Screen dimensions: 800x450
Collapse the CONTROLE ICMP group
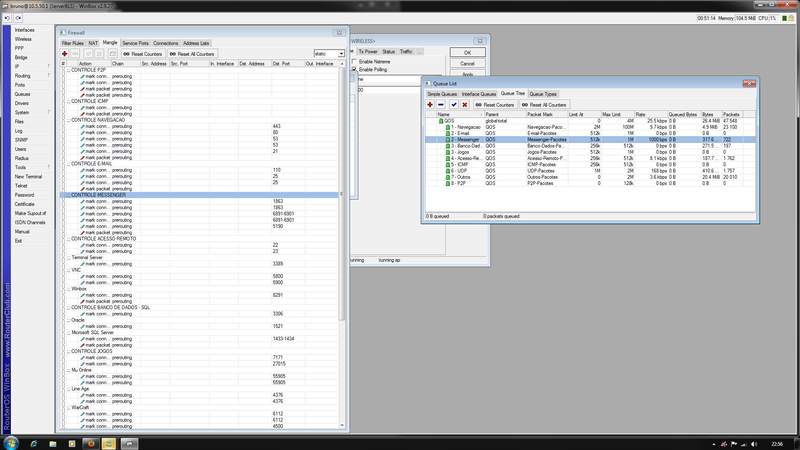coord(68,102)
